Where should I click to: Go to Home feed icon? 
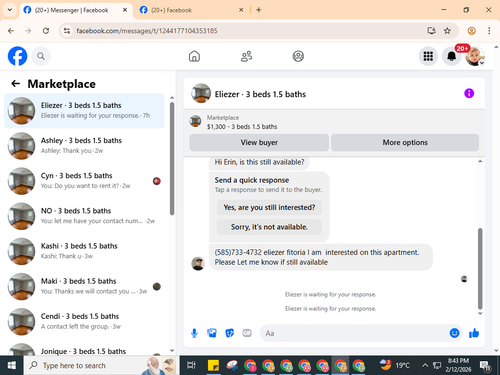tap(194, 56)
